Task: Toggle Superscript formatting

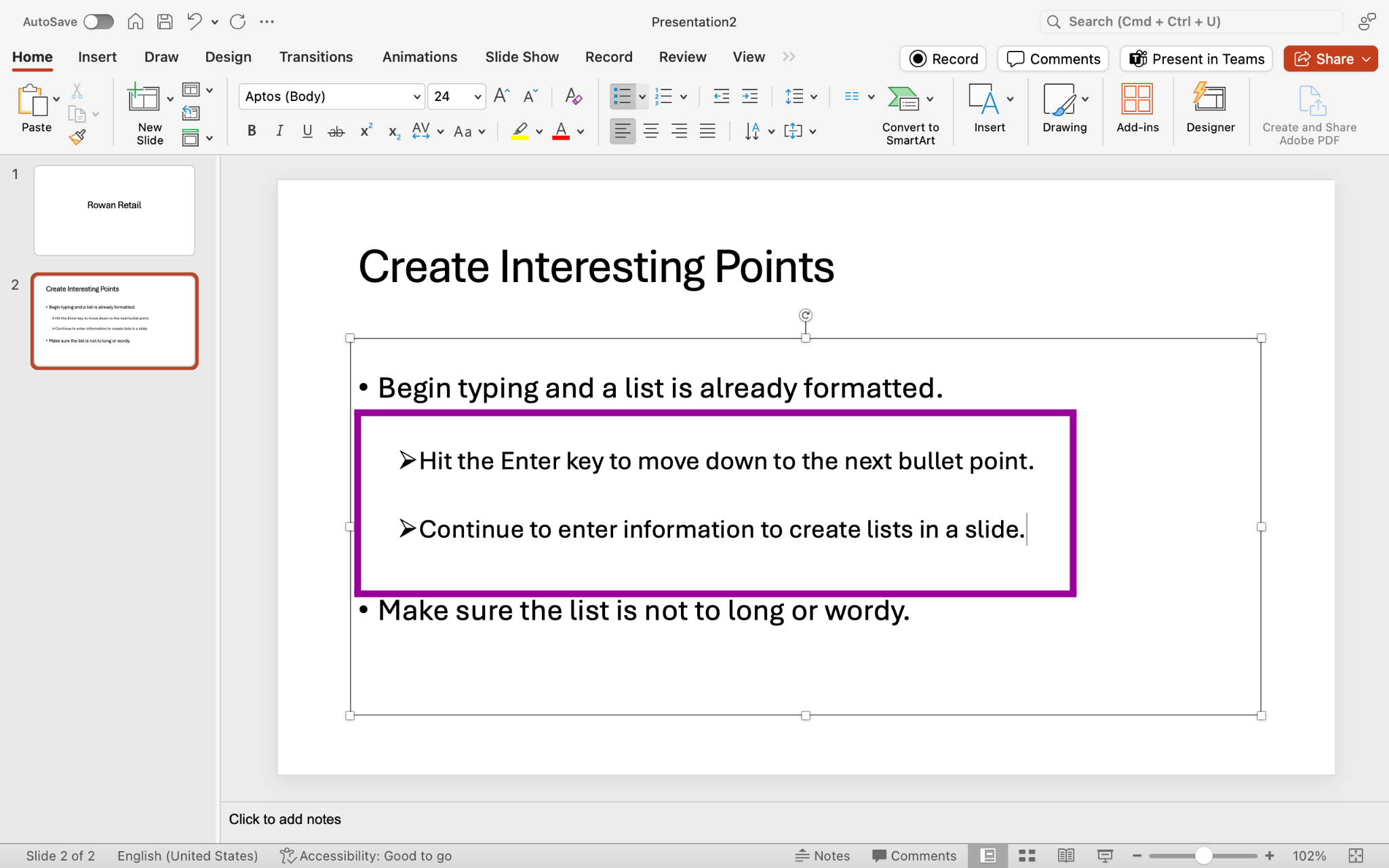Action: pos(366,130)
